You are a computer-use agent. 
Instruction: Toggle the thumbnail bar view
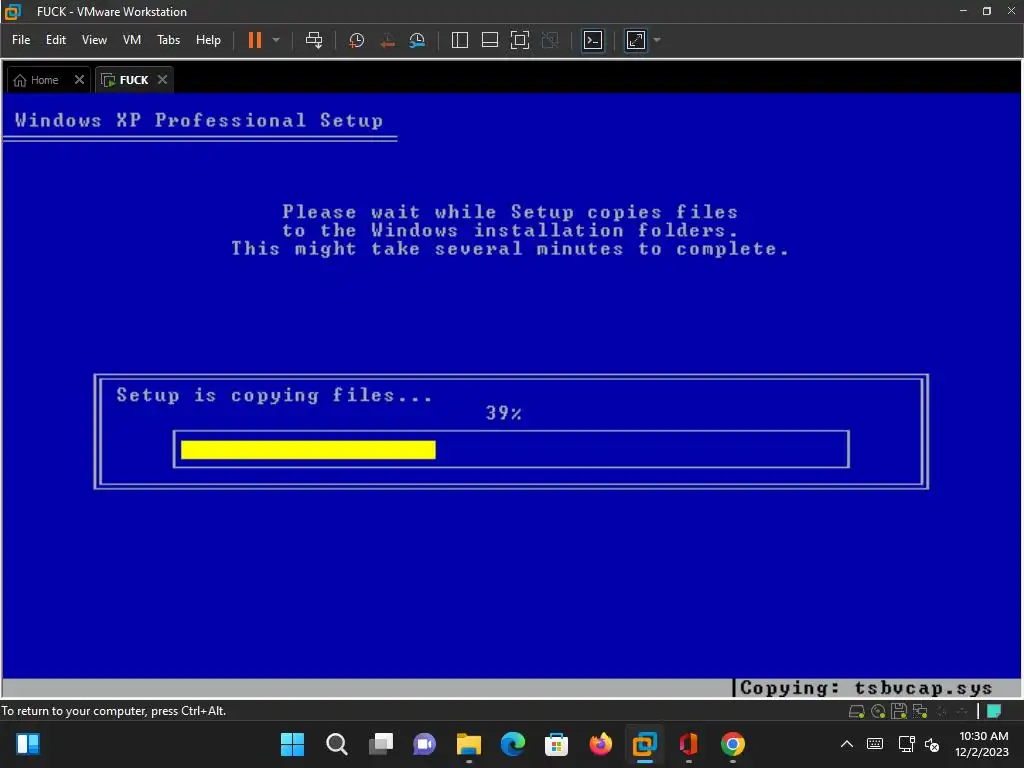490,40
